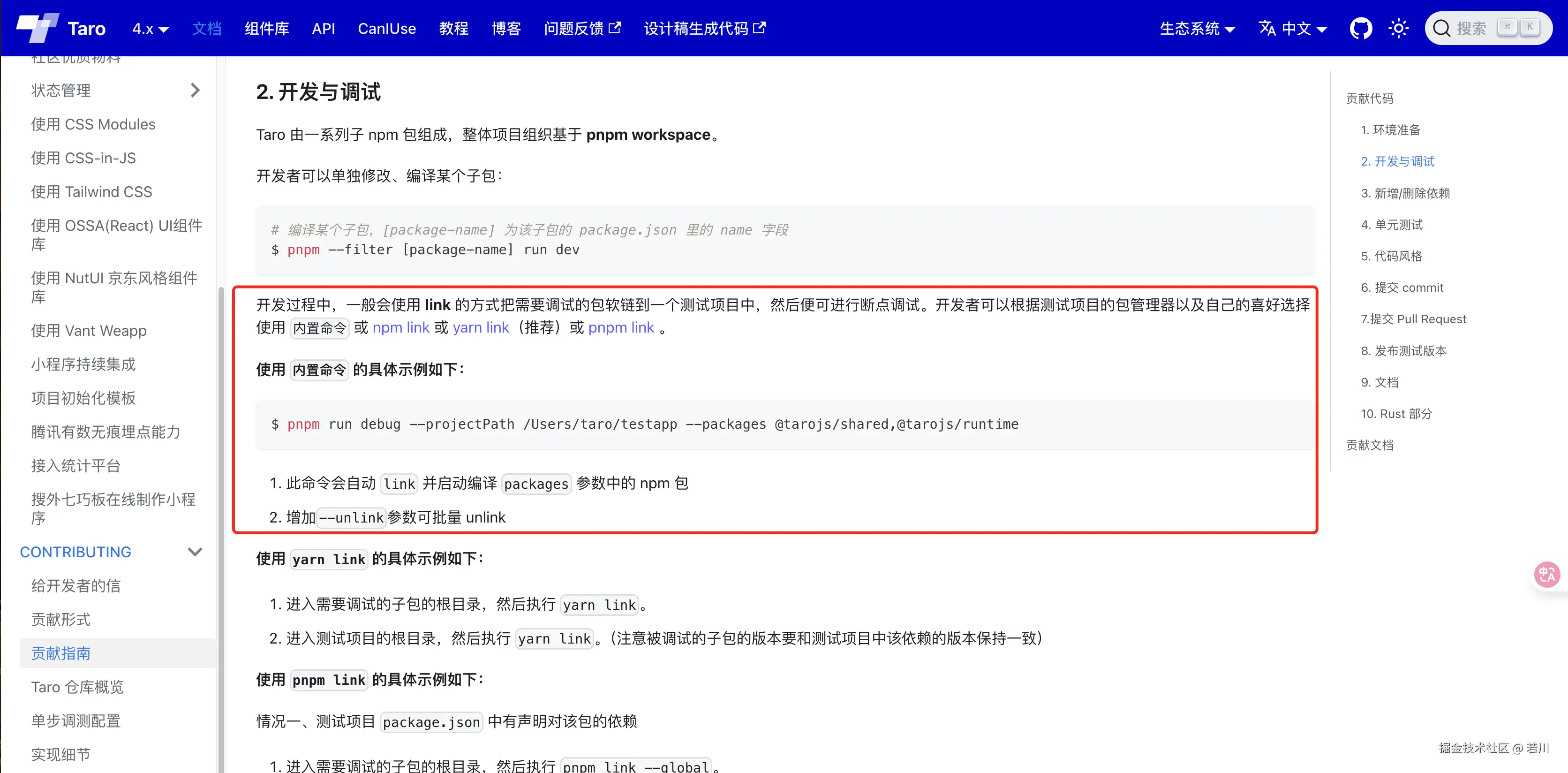Open the 生态系统 dropdown menu
The image size is (1568, 773).
1197,29
